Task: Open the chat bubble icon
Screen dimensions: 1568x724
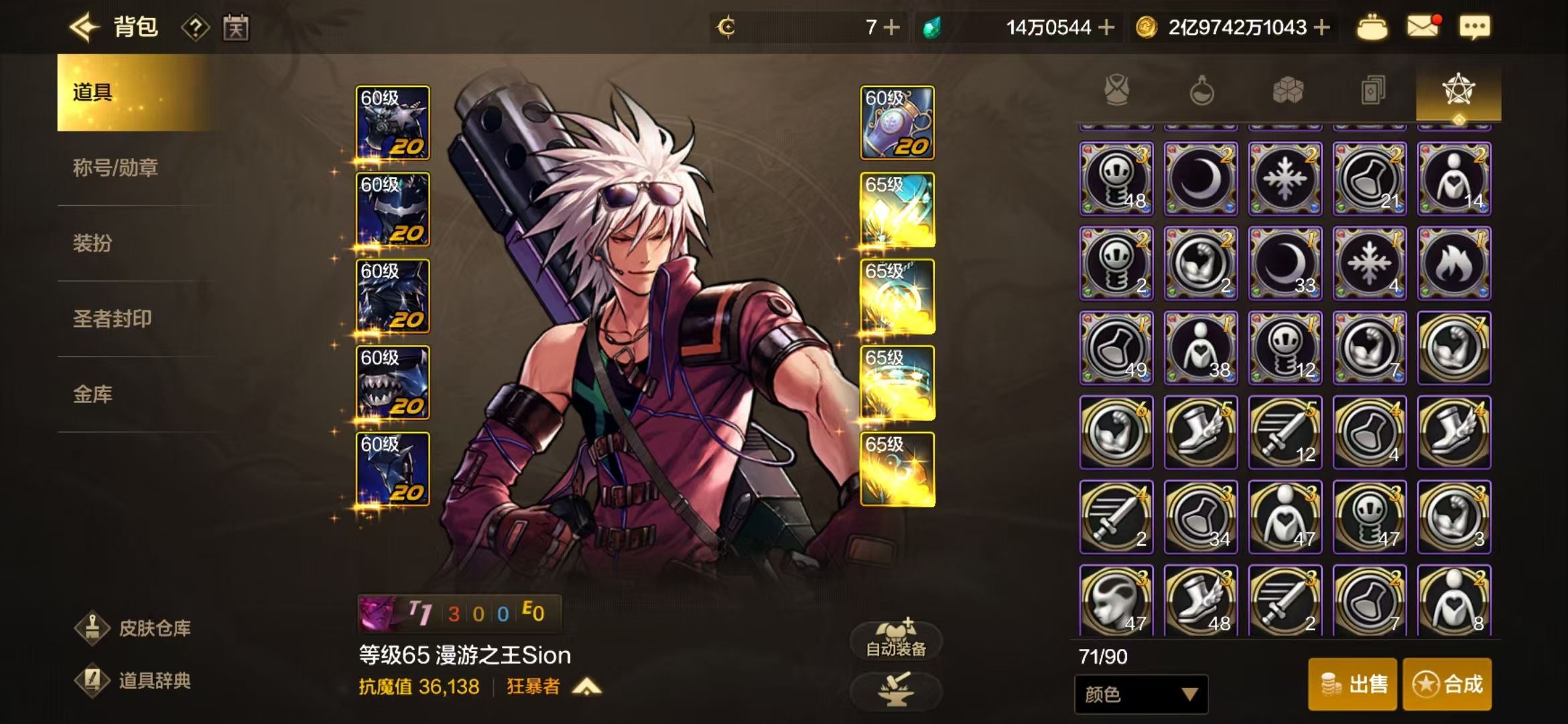Action: (x=1474, y=27)
